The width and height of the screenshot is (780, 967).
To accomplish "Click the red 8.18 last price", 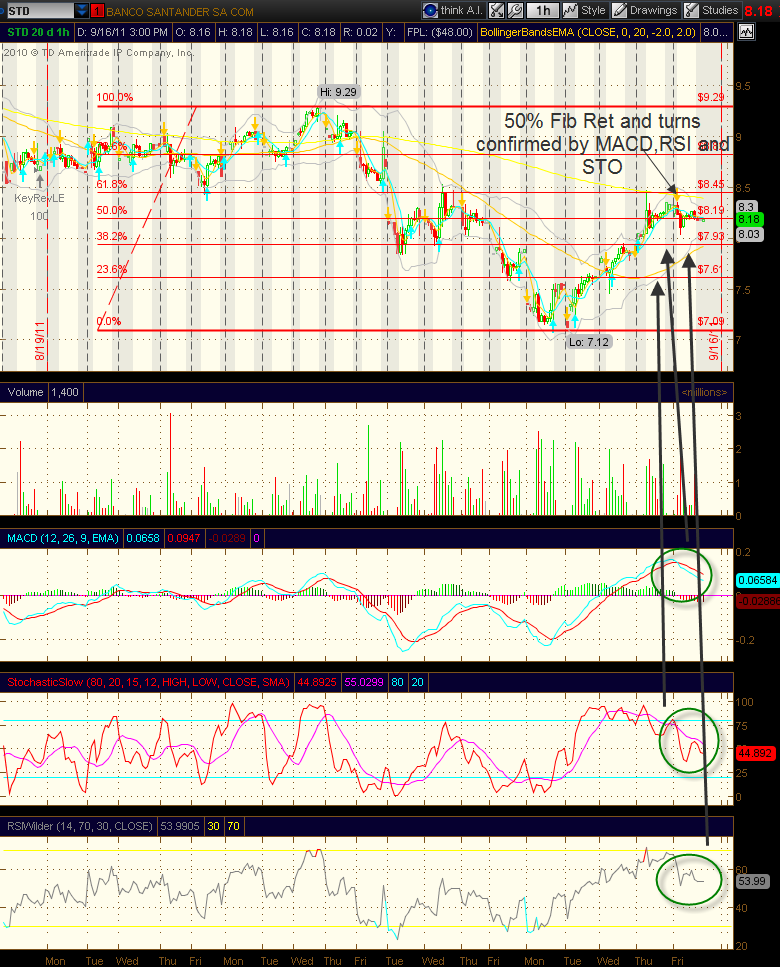I will click(x=758, y=11).
